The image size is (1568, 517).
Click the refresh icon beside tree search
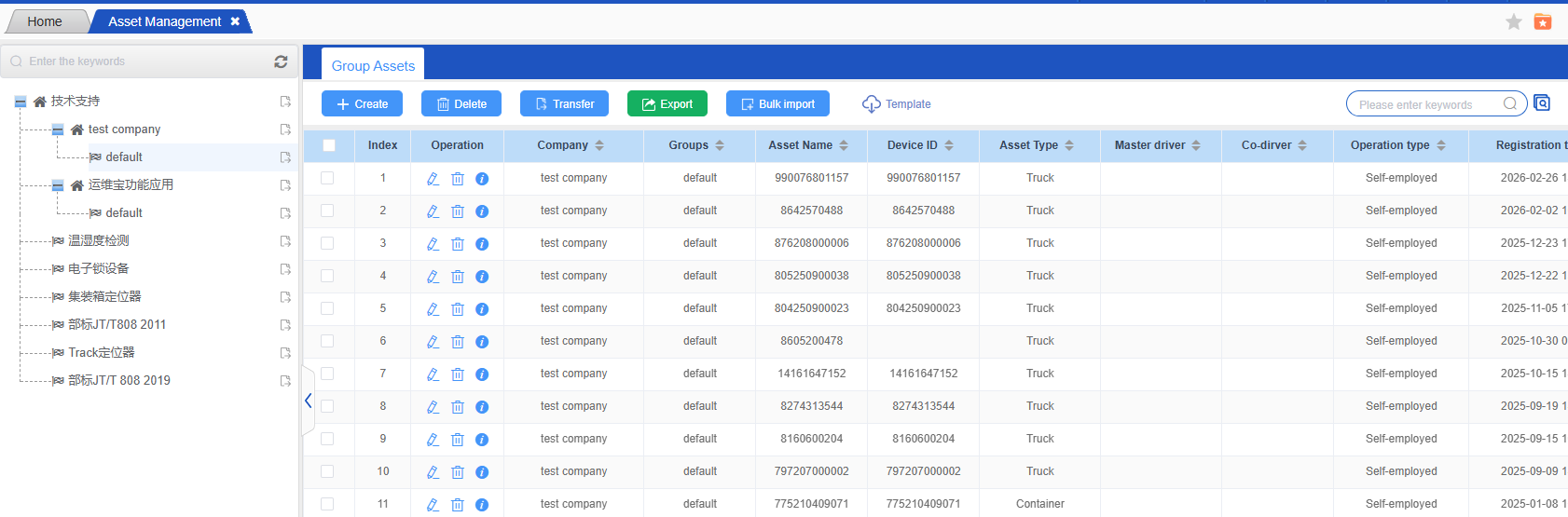click(281, 61)
